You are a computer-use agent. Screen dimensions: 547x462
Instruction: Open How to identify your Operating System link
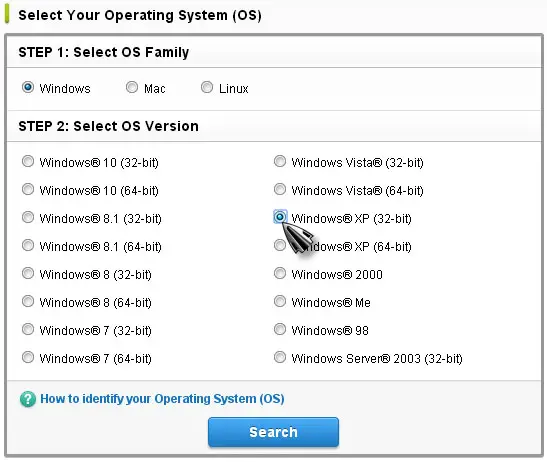point(162,399)
